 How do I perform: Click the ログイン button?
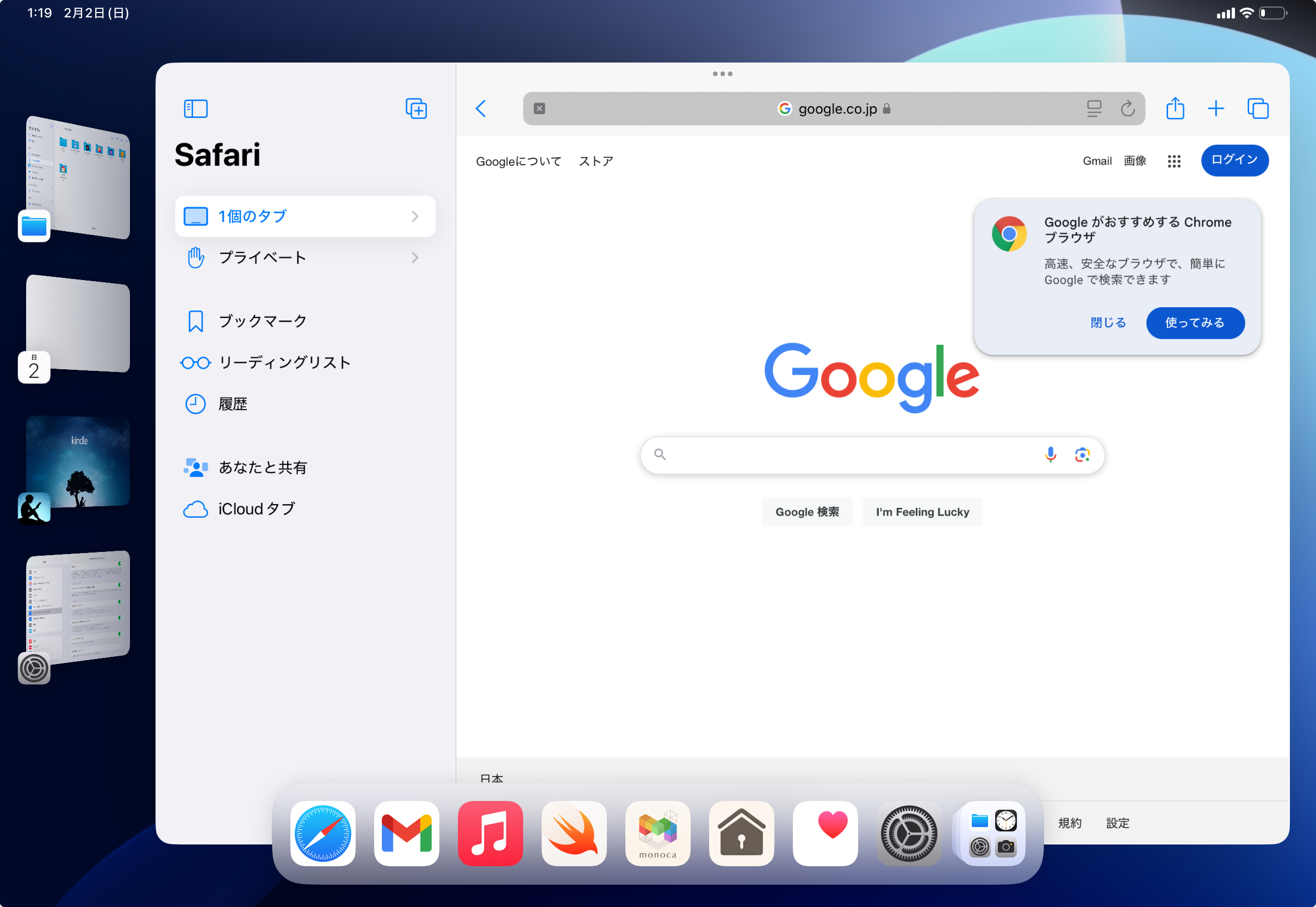point(1234,160)
